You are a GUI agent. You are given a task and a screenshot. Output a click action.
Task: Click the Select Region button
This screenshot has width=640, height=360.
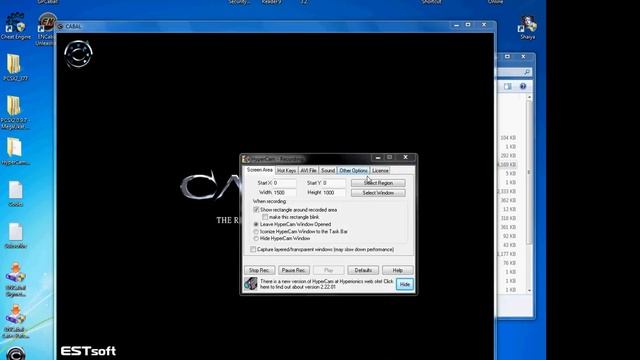[x=378, y=183]
